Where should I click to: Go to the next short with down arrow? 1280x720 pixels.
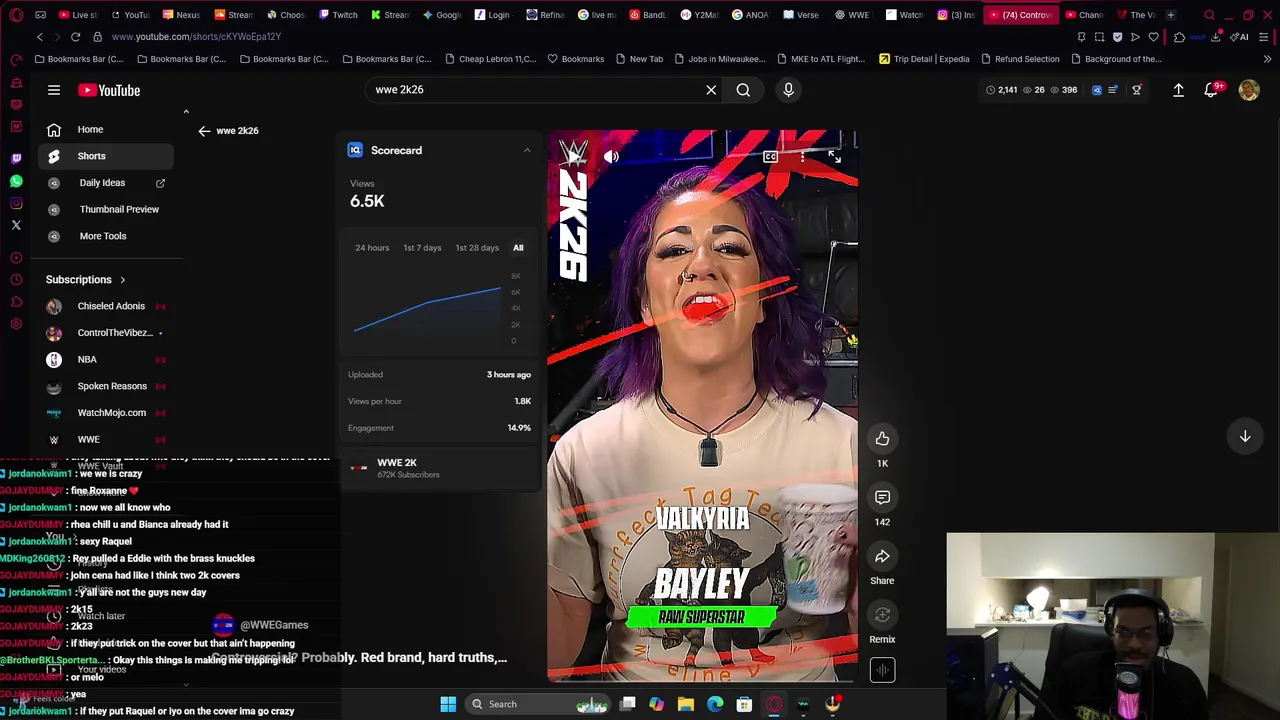tap(1245, 436)
